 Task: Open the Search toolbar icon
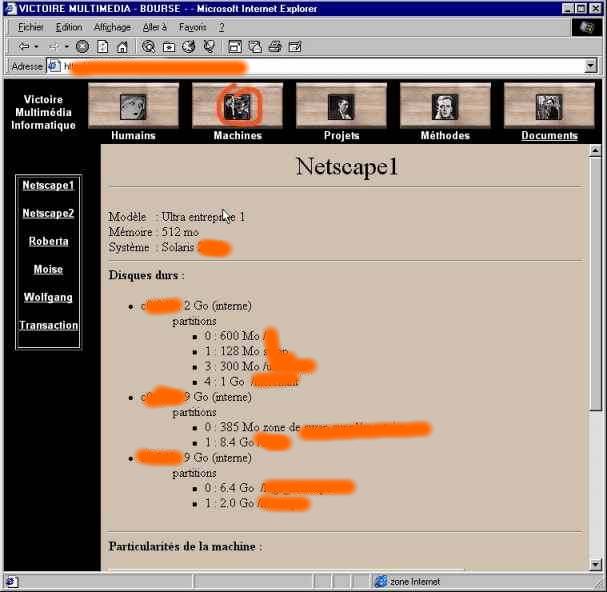pos(148,47)
